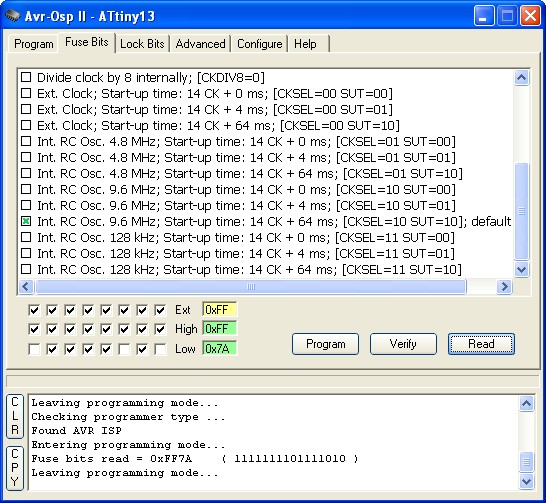This screenshot has height=503, width=546.
Task: Click log line 'Found AVR ISP'
Action: tap(77, 431)
